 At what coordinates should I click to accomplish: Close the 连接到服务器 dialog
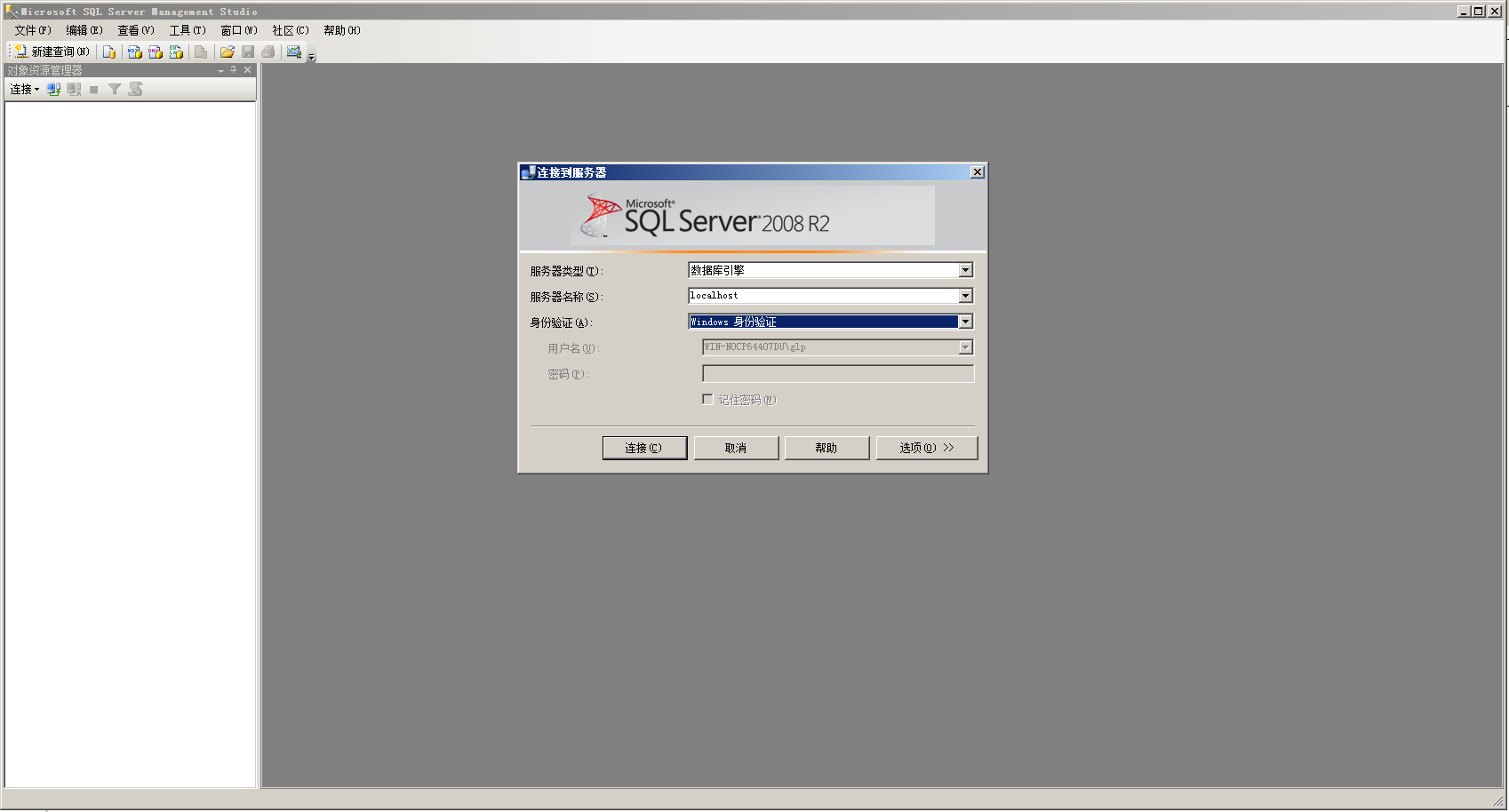point(978,172)
